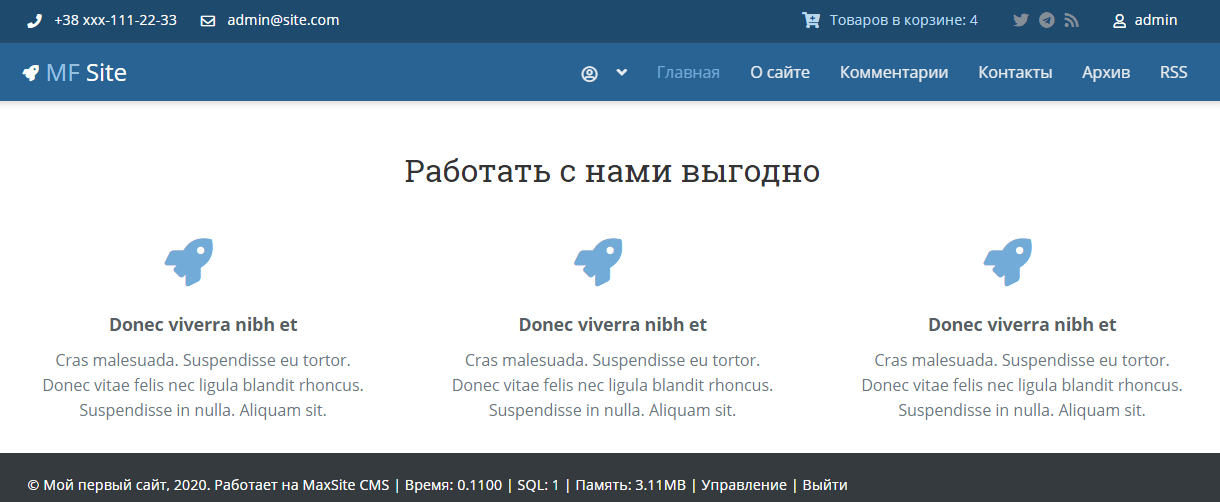1220x502 pixels.
Task: Click the phone handset icon
Action: pyautogui.click(x=34, y=21)
